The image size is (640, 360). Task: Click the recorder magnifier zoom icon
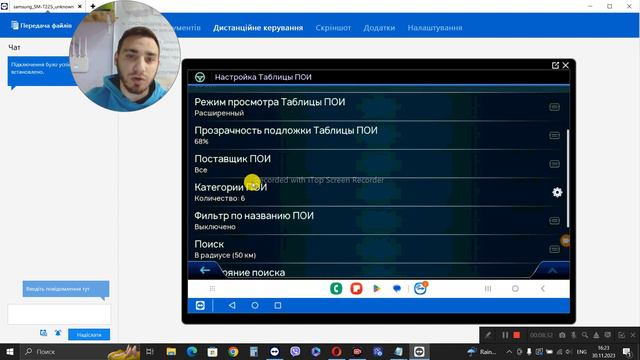(x=585, y=335)
